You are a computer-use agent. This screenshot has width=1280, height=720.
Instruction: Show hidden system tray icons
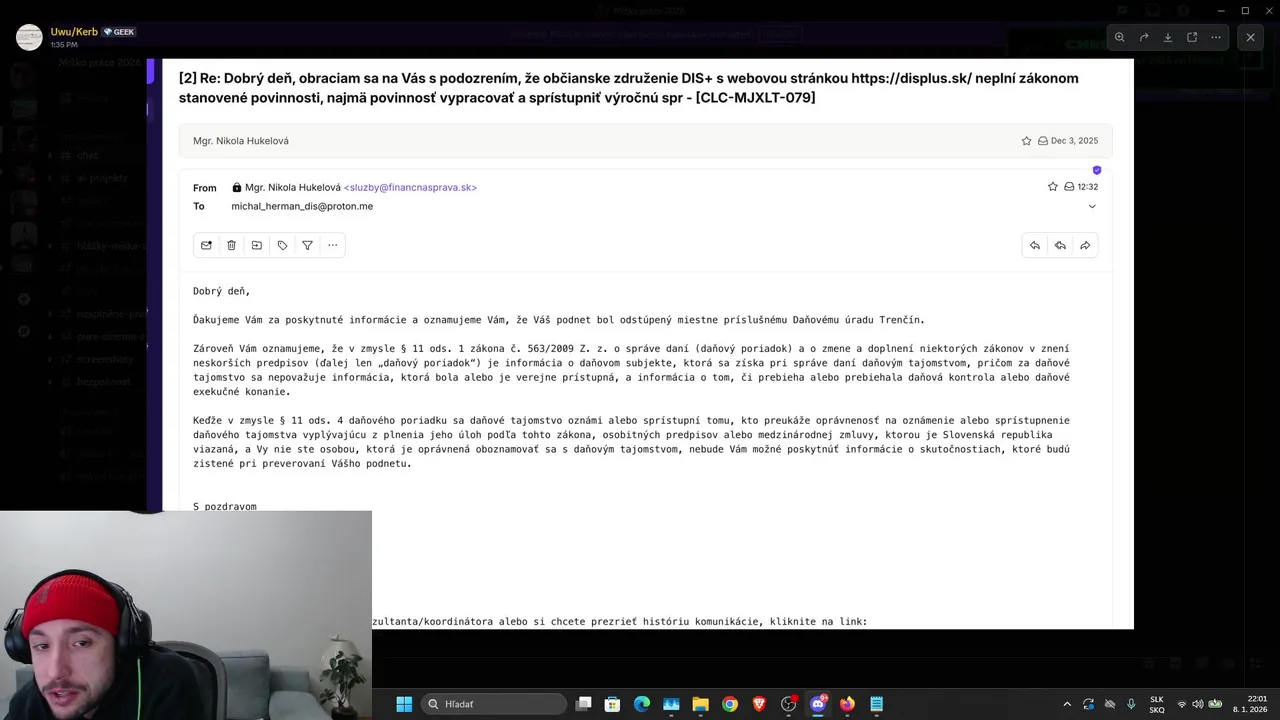tap(1067, 704)
